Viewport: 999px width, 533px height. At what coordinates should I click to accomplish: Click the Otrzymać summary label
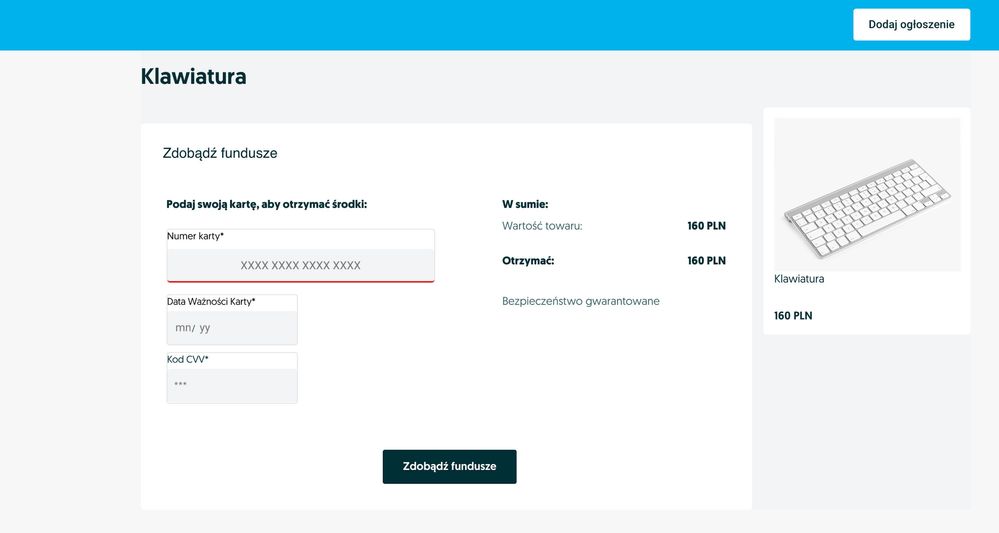coord(528,261)
